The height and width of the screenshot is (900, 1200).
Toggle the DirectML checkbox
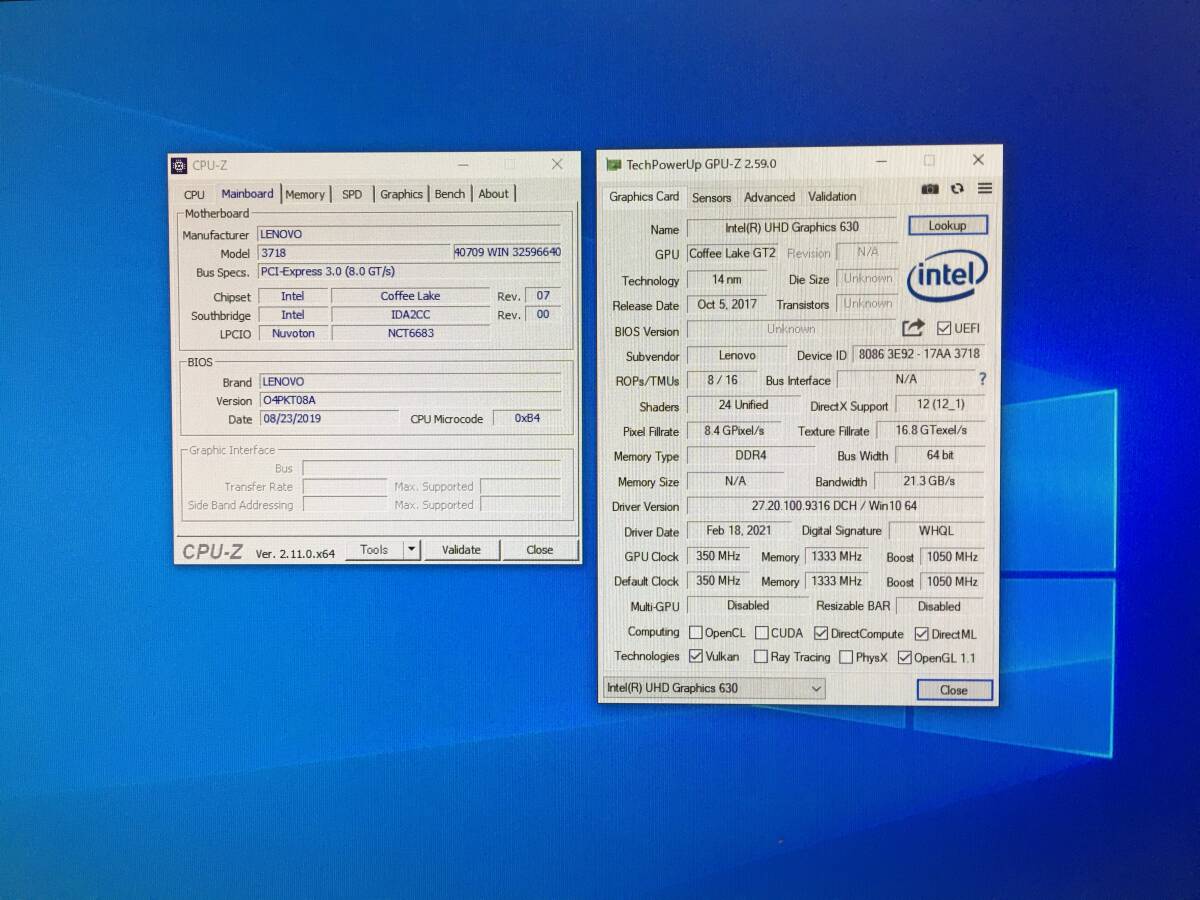point(921,633)
